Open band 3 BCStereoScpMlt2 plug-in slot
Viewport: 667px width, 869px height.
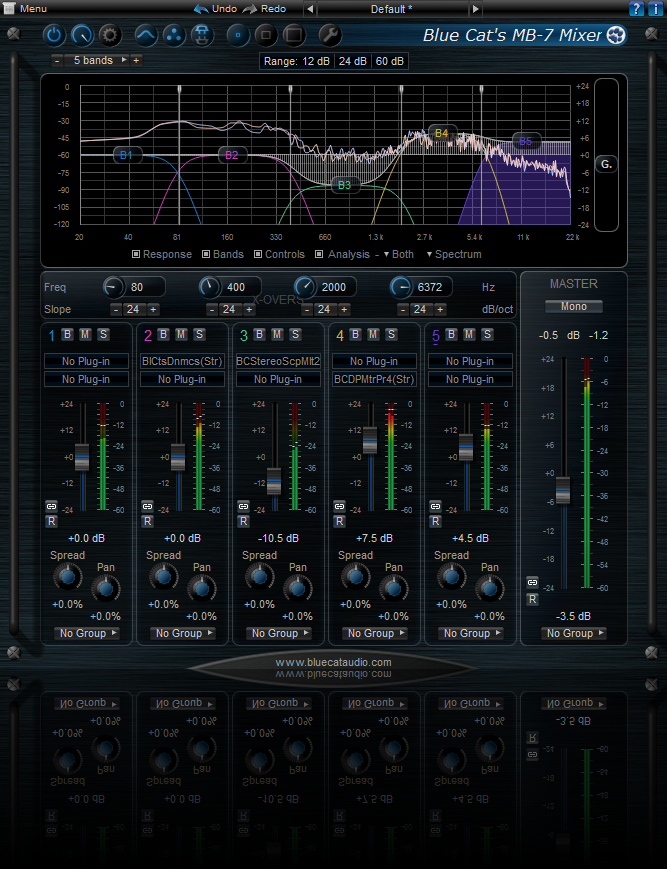(278, 361)
